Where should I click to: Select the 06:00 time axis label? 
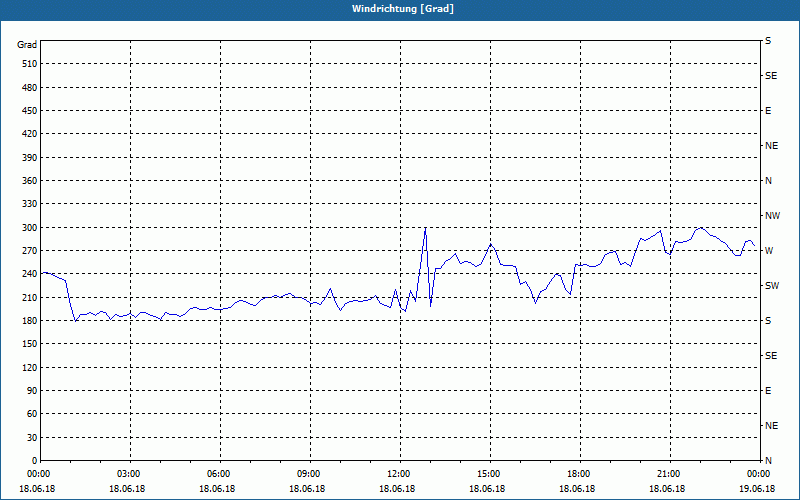pos(220,474)
